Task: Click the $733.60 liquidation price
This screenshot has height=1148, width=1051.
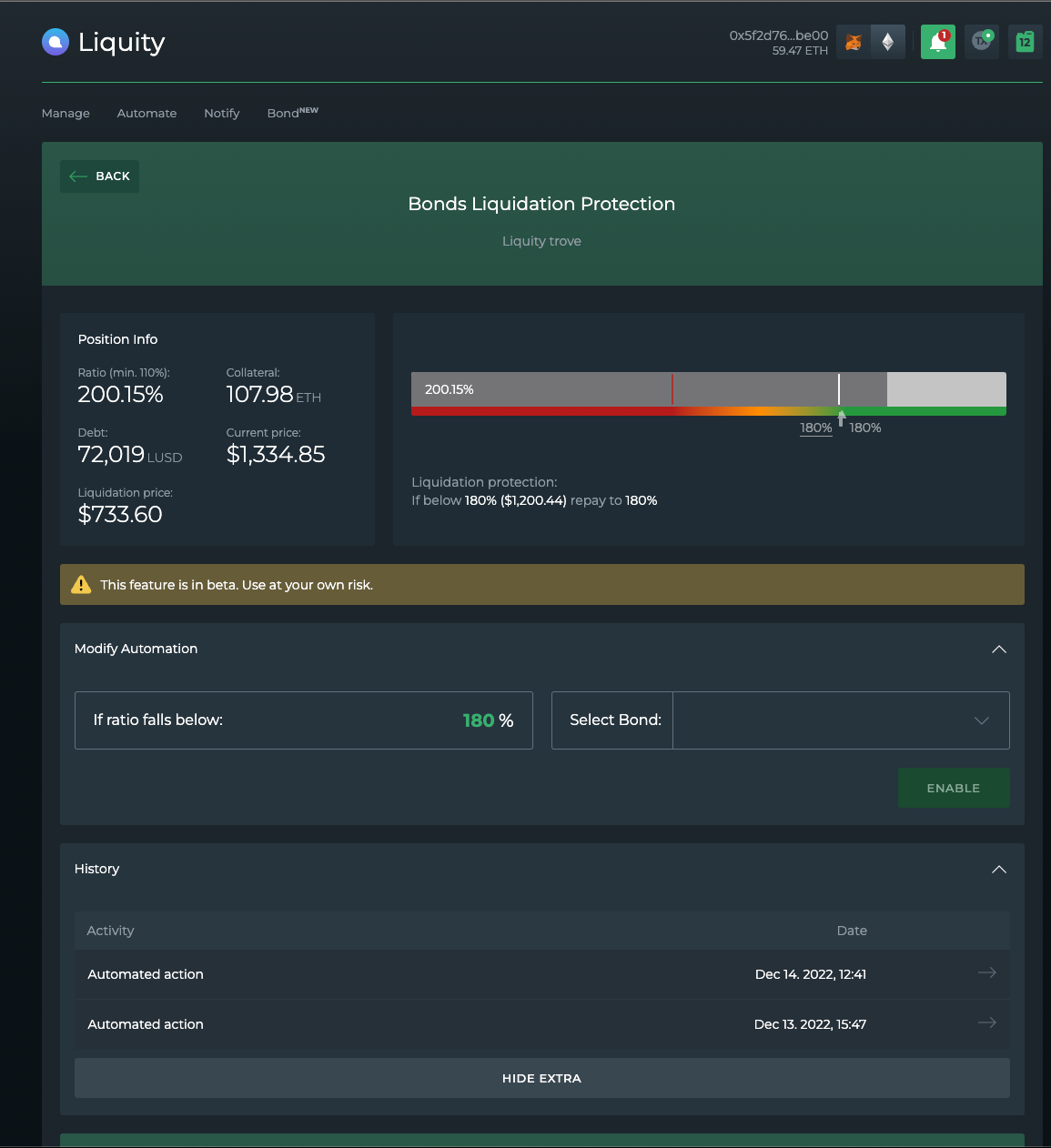Action: [x=120, y=515]
